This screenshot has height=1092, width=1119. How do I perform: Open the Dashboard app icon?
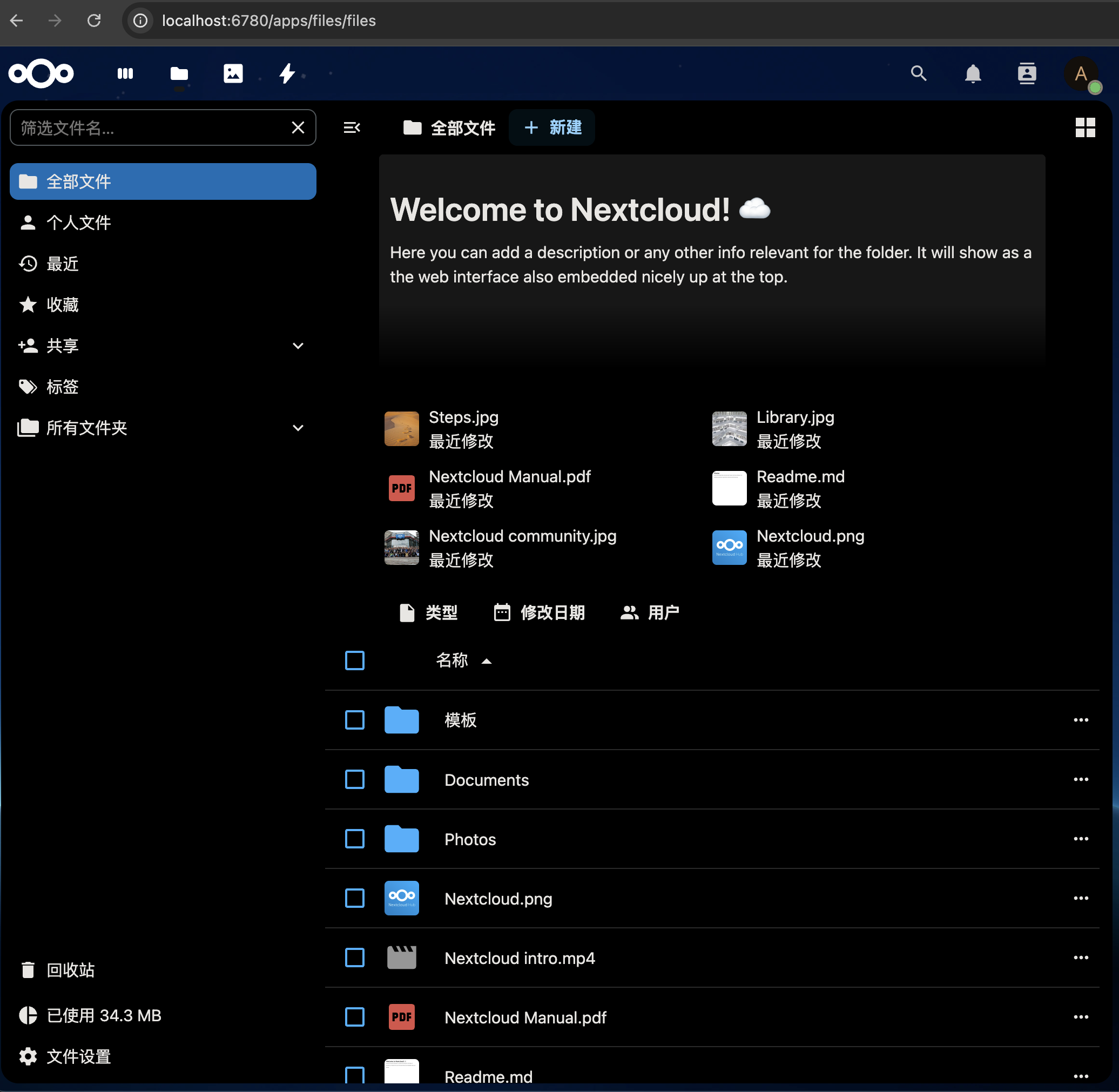pyautogui.click(x=125, y=73)
